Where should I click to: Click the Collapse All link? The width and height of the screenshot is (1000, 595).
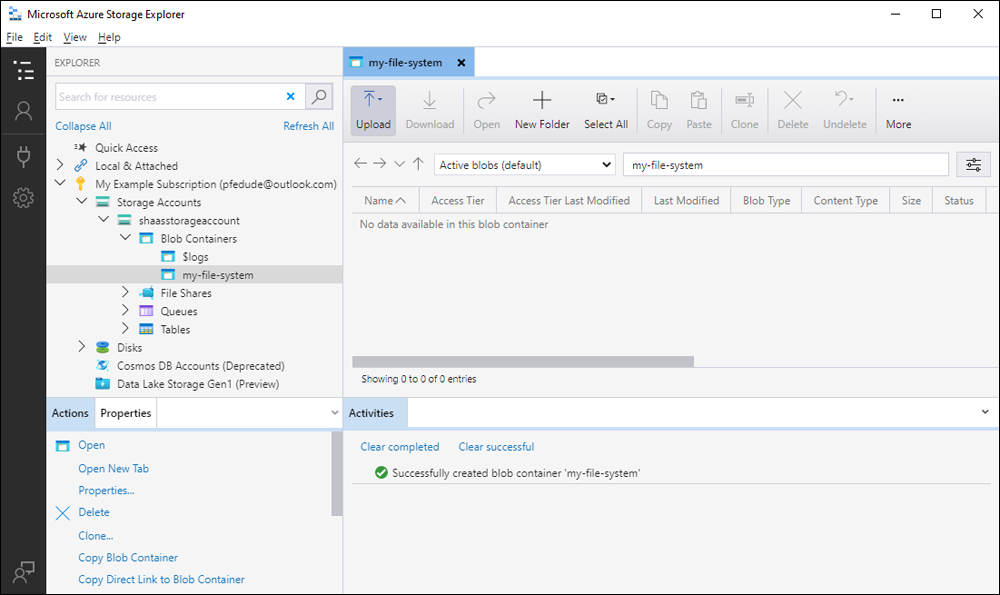pyautogui.click(x=83, y=126)
